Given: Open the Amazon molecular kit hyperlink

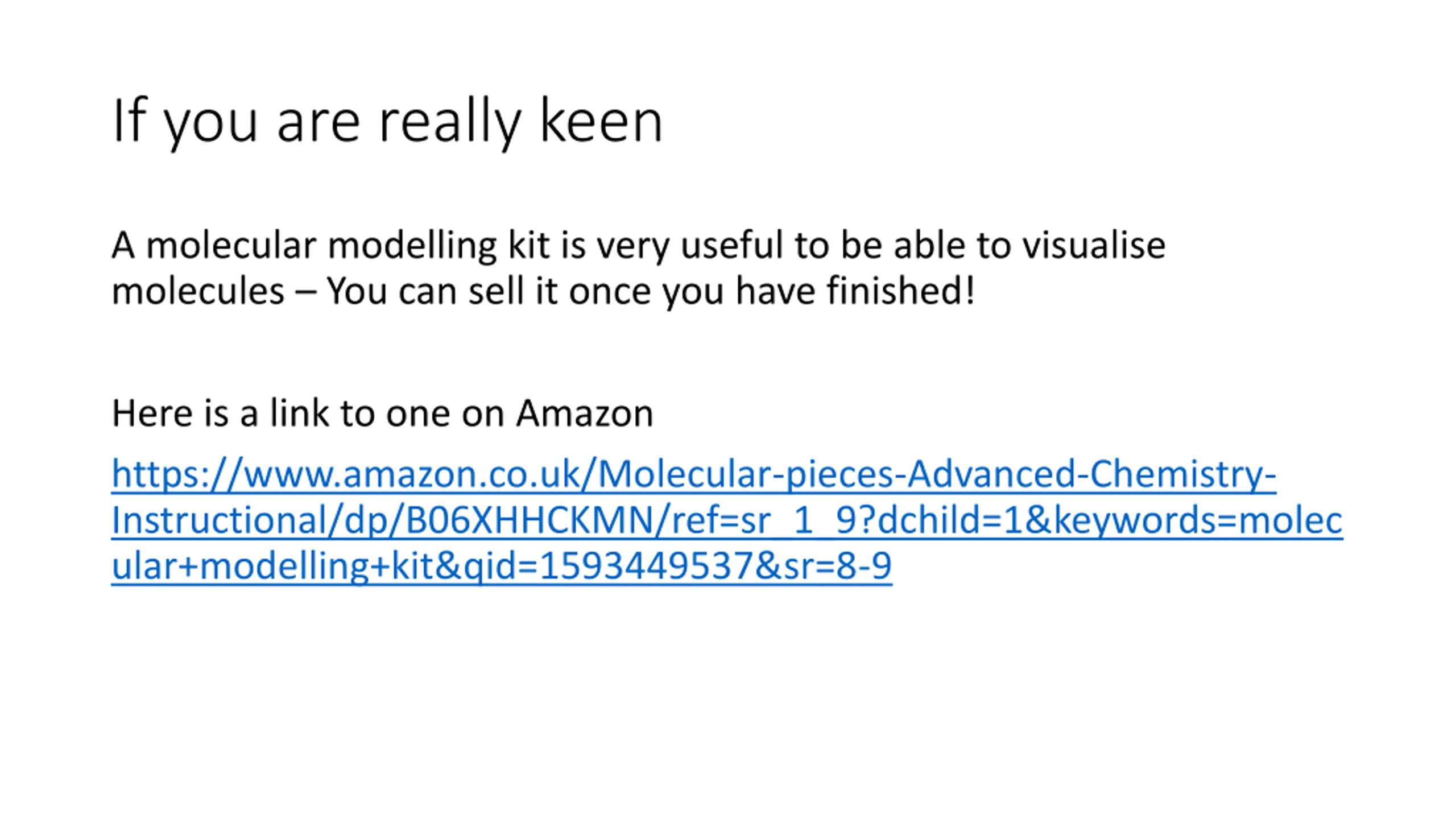Looking at the screenshot, I should pyautogui.click(x=727, y=519).
